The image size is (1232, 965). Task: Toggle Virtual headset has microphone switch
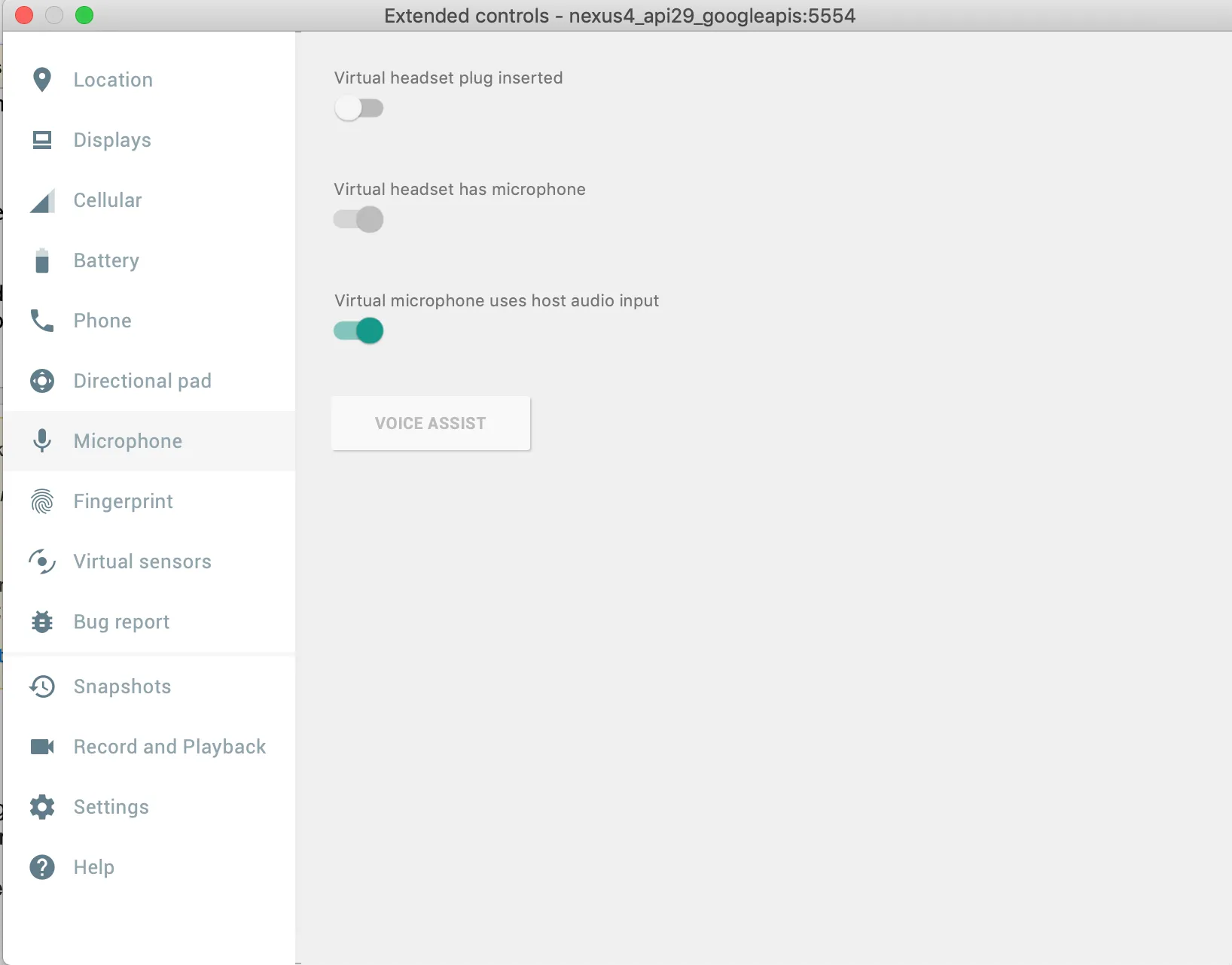pyautogui.click(x=358, y=220)
